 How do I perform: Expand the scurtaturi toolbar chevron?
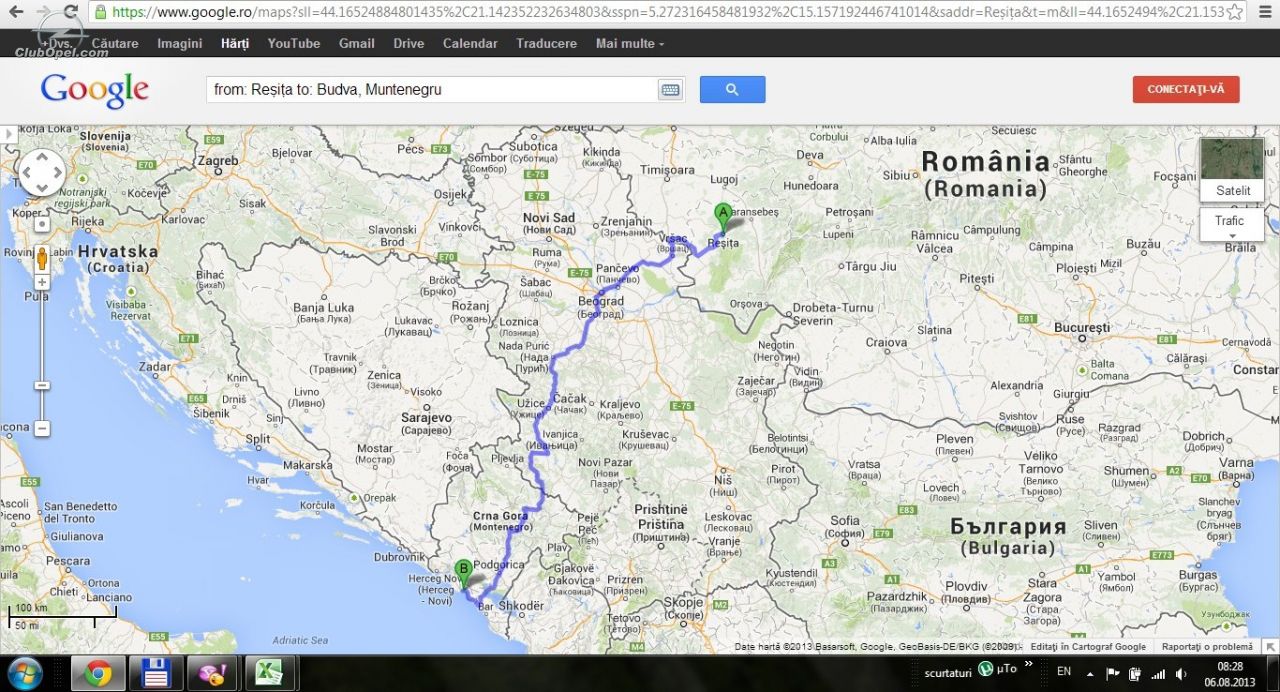tap(1029, 664)
